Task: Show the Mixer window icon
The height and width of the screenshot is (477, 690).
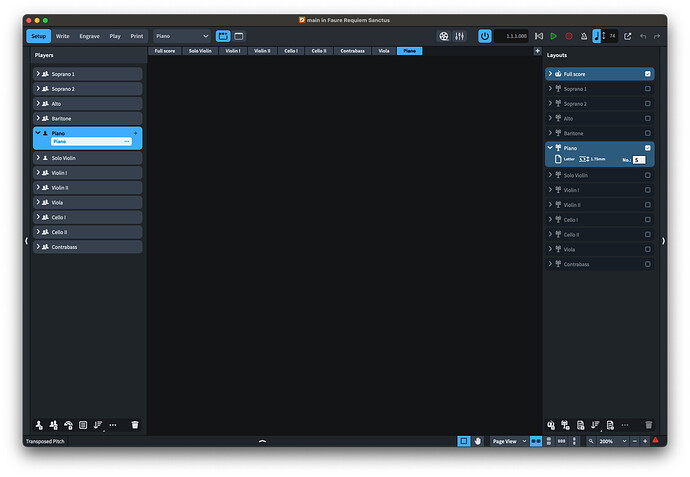Action: tap(460, 36)
